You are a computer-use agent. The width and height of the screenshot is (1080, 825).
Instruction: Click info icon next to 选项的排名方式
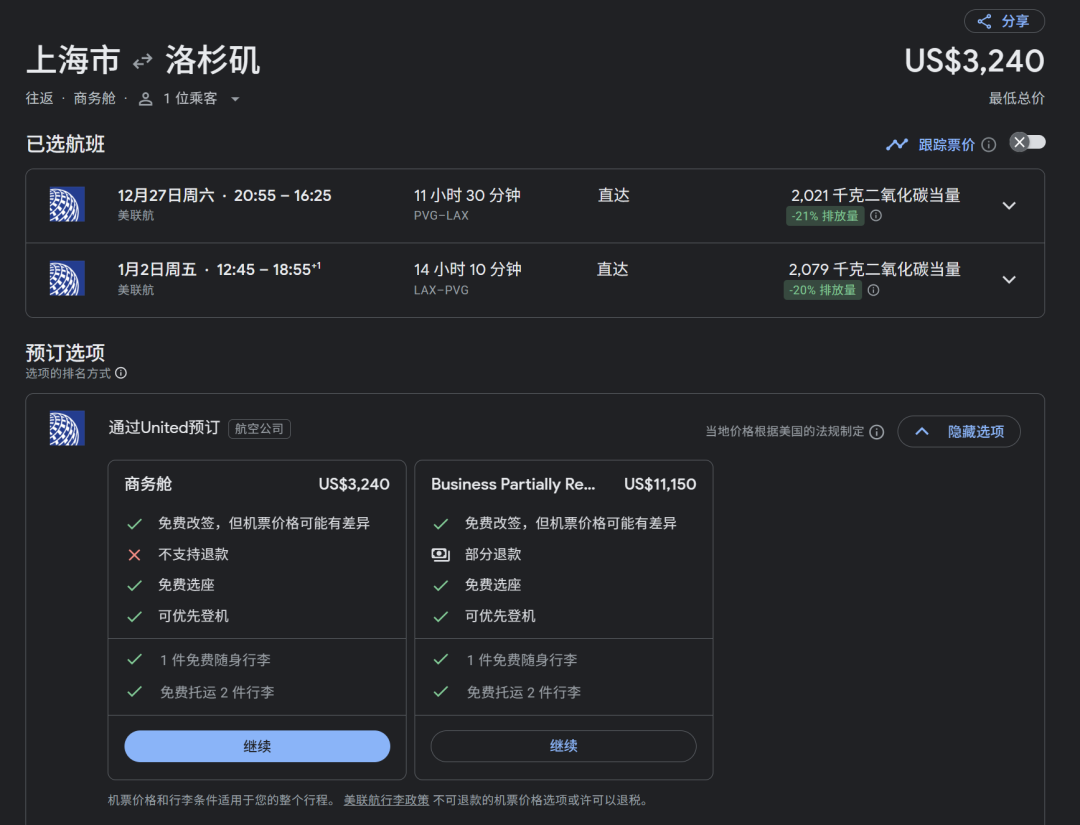(x=121, y=373)
